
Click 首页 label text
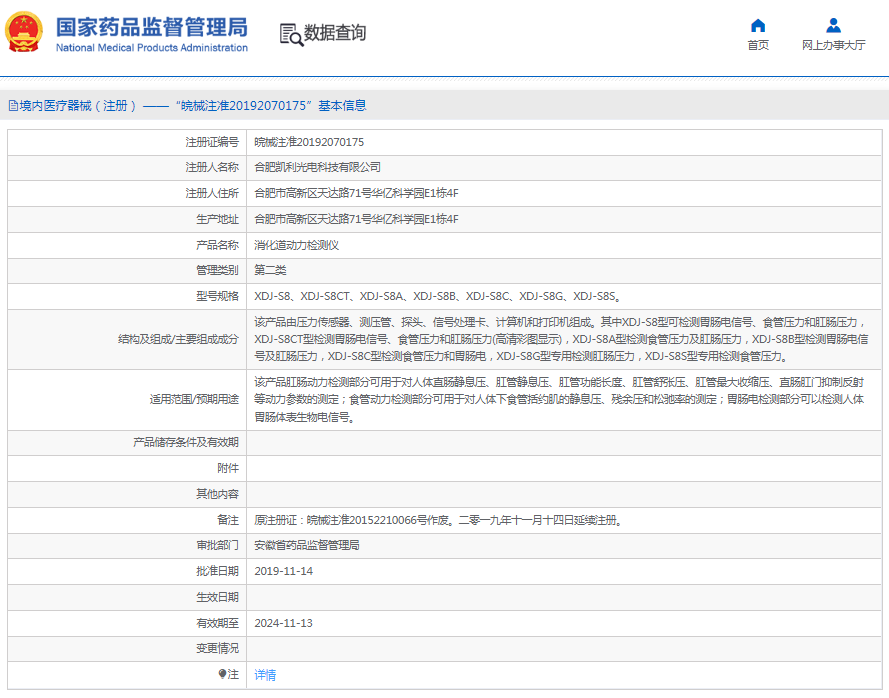(x=758, y=45)
